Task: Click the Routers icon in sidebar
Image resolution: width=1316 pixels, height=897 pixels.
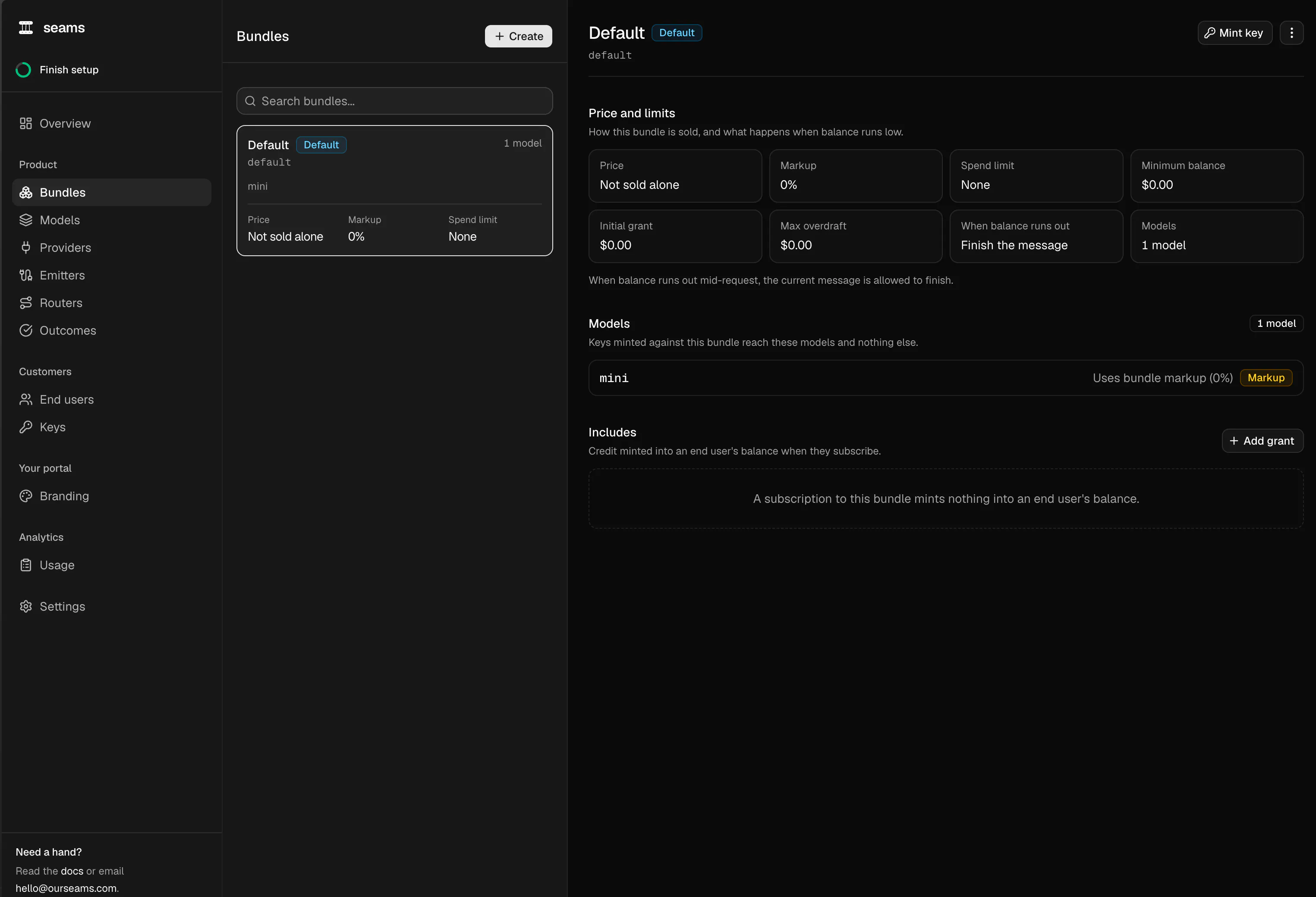Action: tap(25, 303)
